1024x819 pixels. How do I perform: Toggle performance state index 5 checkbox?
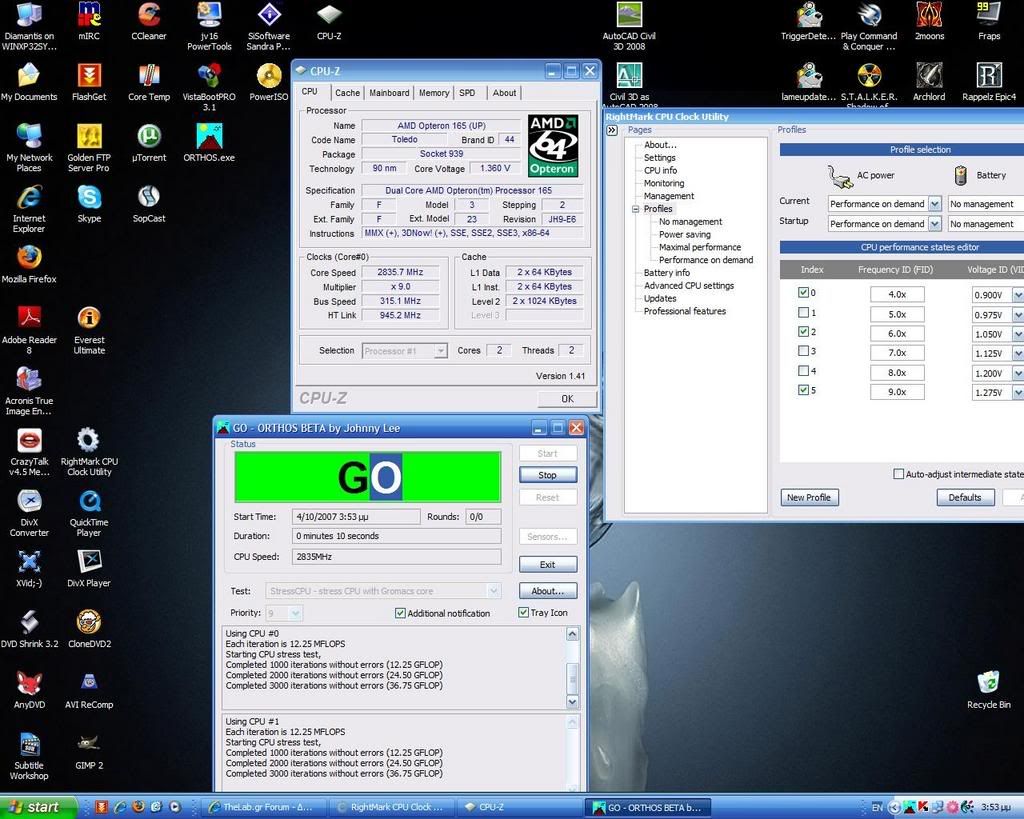(x=804, y=390)
